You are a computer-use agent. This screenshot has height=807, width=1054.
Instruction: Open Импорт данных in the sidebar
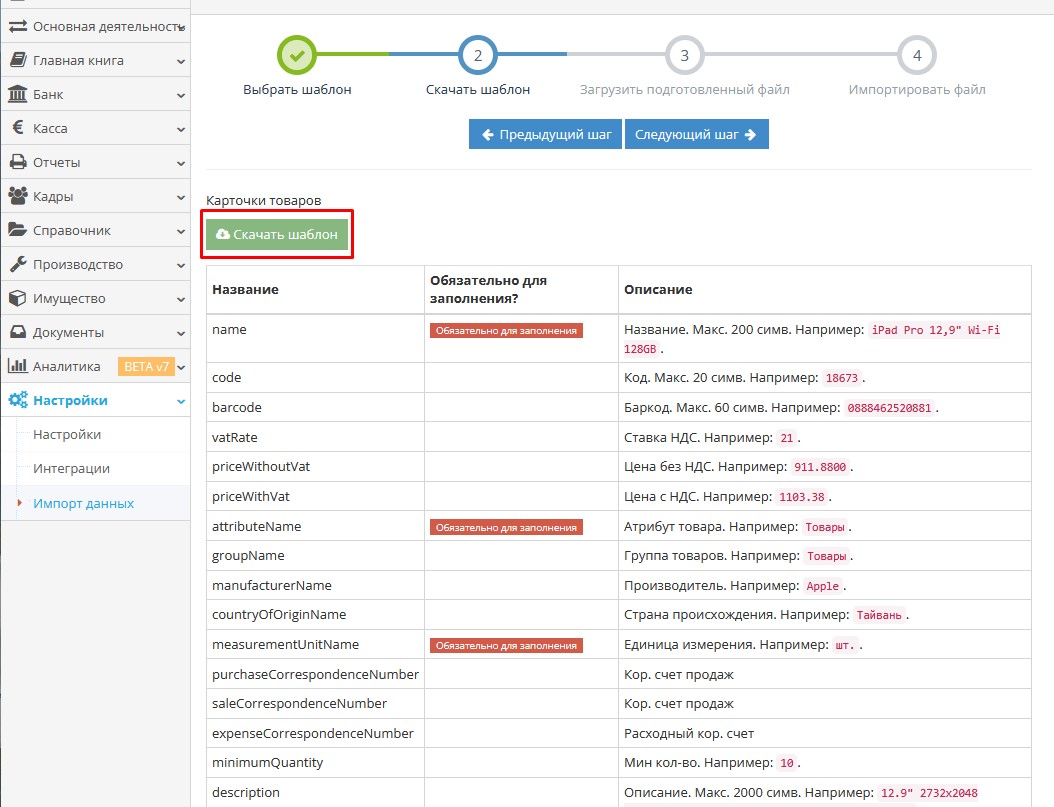tap(83, 503)
